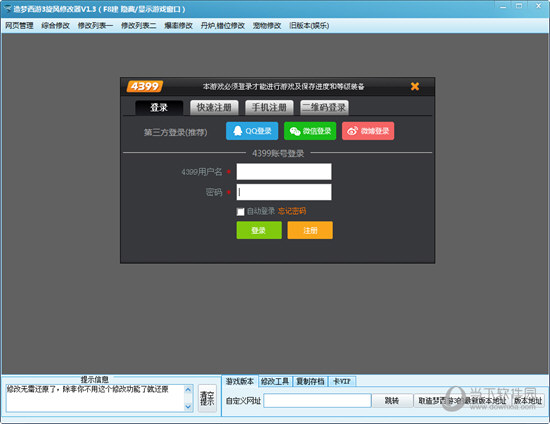Maximize the 造梦西游3旋风修改器 window

519,6
